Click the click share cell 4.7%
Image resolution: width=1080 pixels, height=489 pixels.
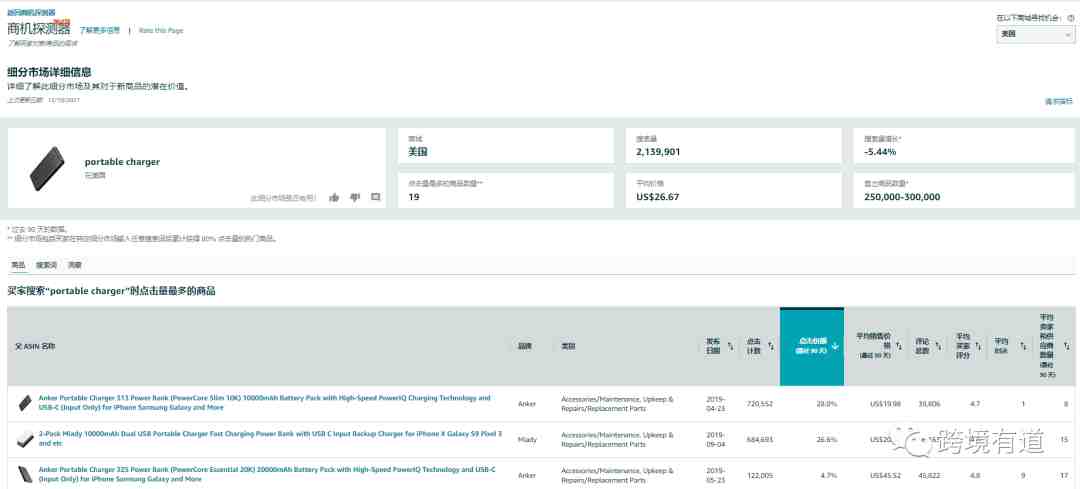[829, 475]
